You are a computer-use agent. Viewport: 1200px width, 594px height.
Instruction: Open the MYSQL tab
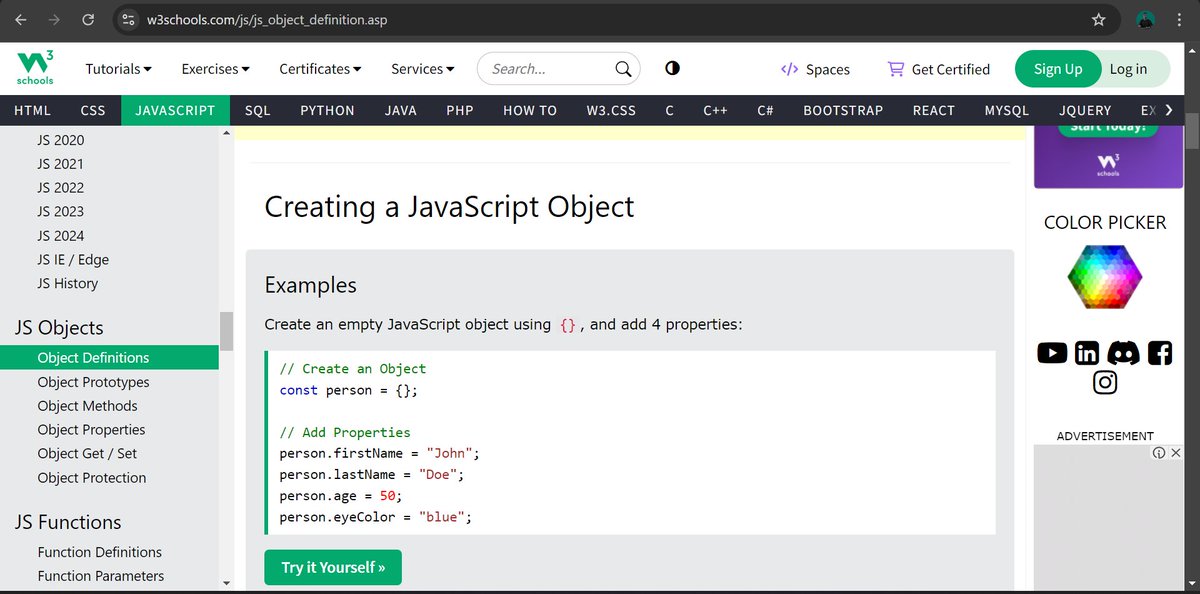click(x=1007, y=110)
